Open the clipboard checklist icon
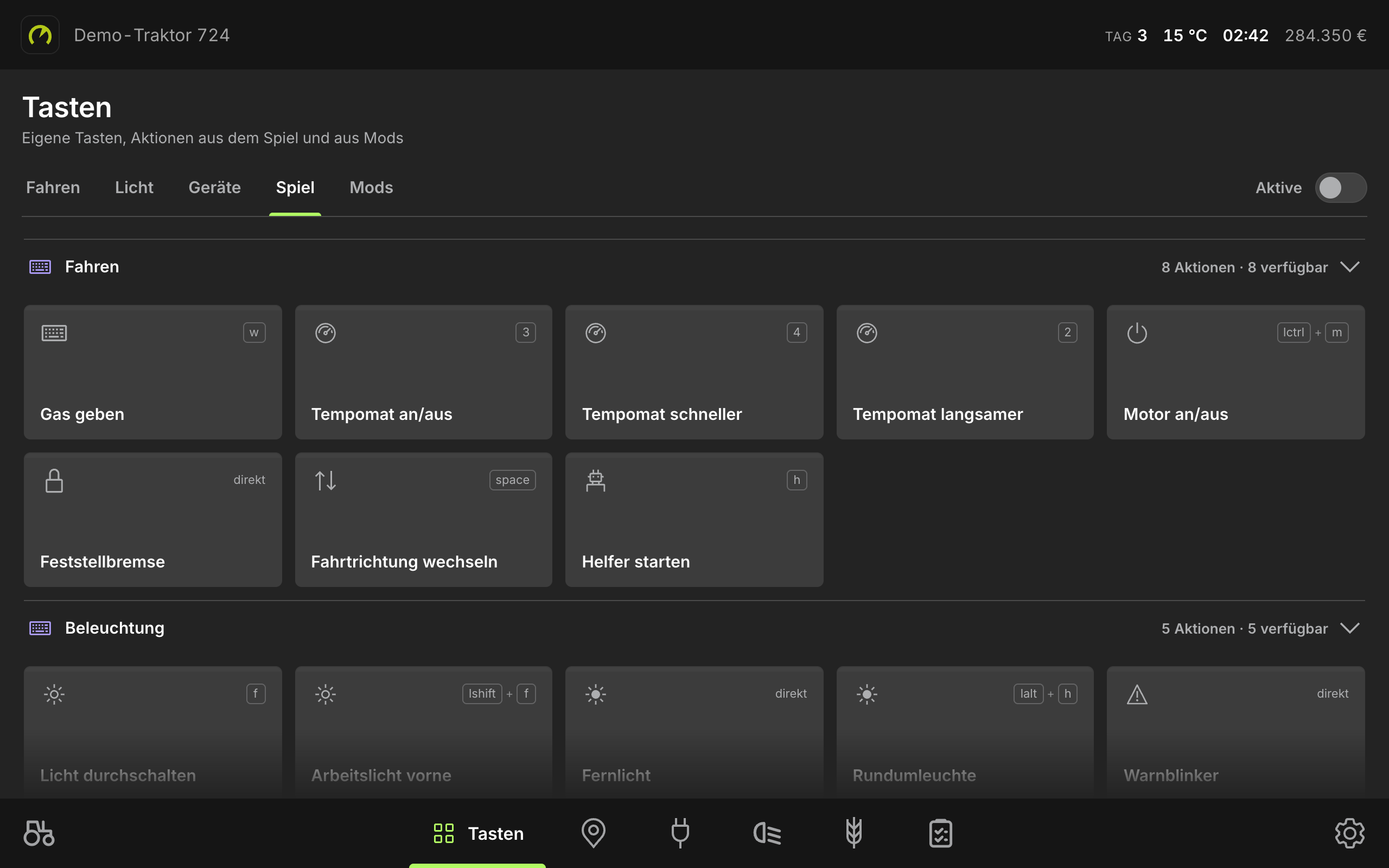1389x868 pixels. (x=941, y=833)
